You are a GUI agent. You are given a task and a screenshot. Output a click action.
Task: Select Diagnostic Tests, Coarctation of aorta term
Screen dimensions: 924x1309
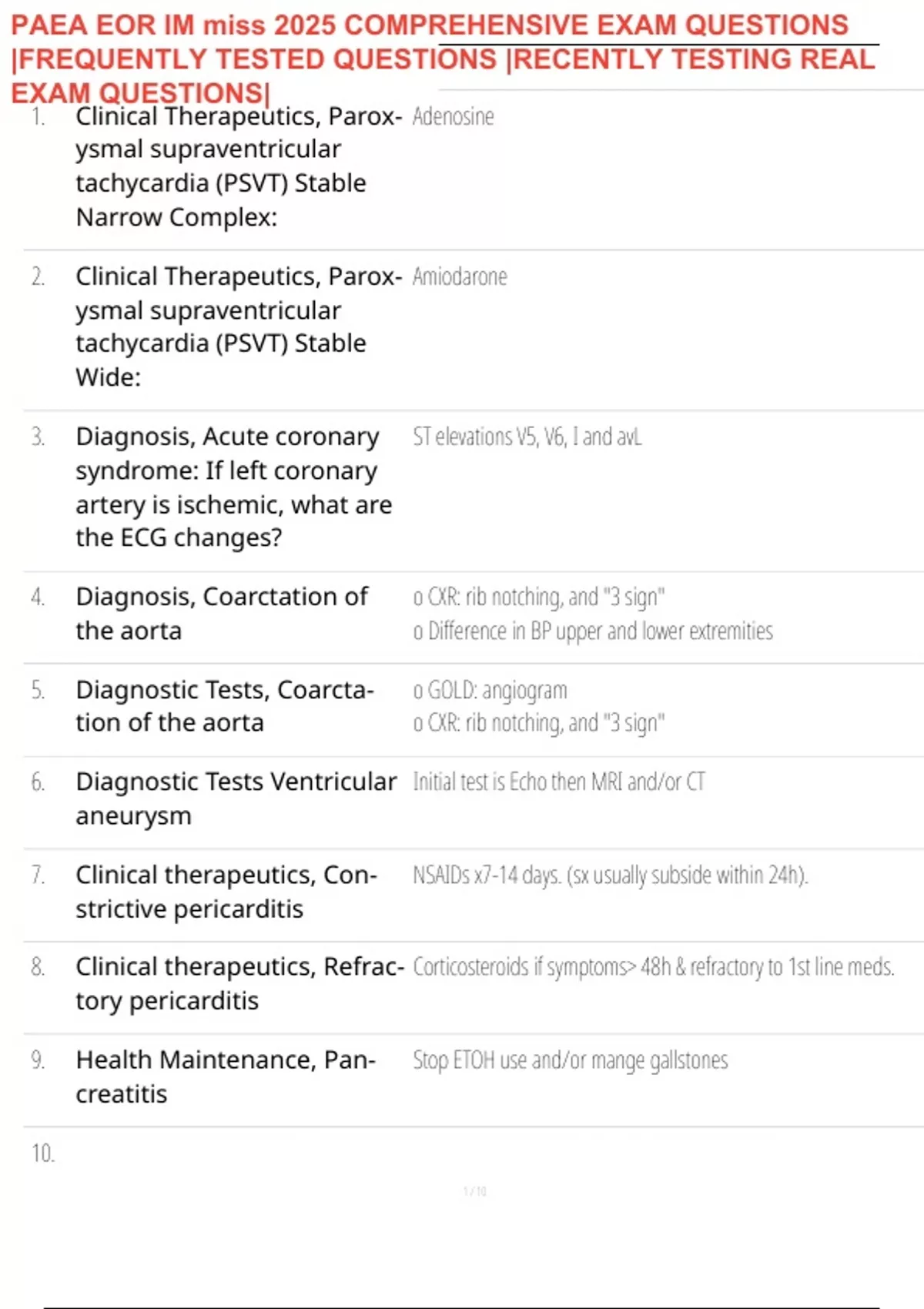click(x=225, y=706)
